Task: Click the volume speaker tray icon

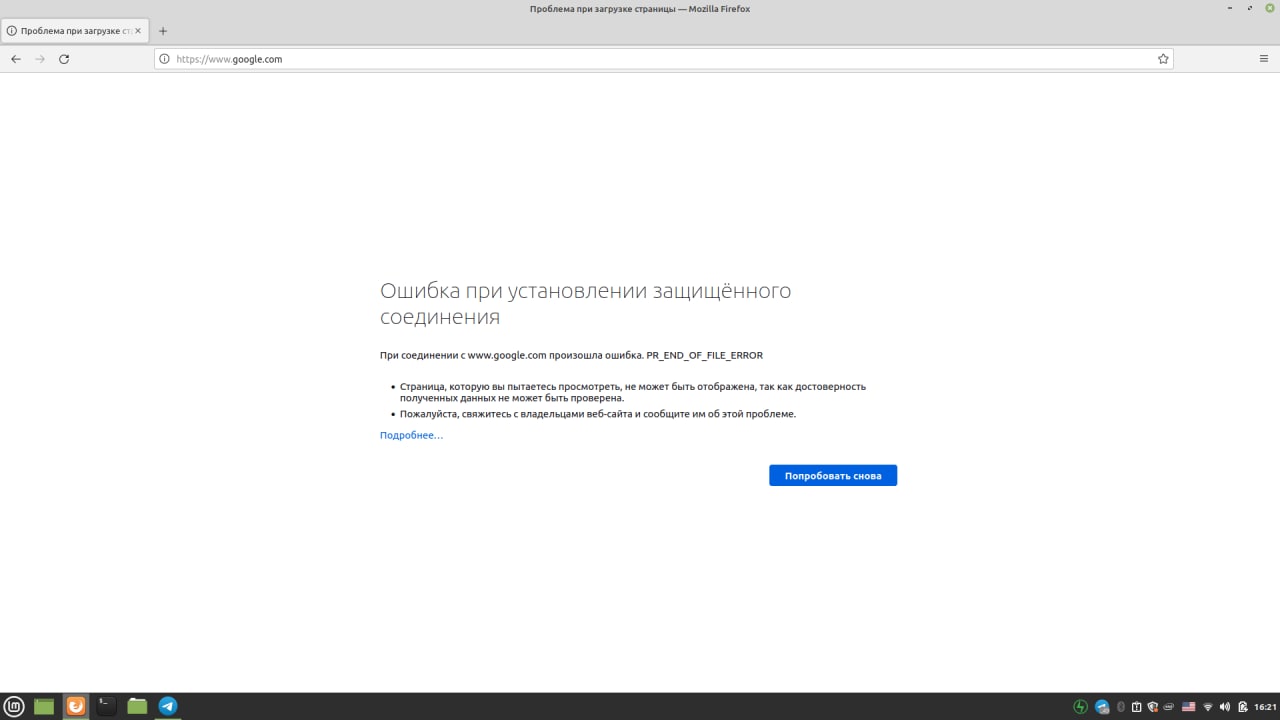Action: pyautogui.click(x=1225, y=707)
